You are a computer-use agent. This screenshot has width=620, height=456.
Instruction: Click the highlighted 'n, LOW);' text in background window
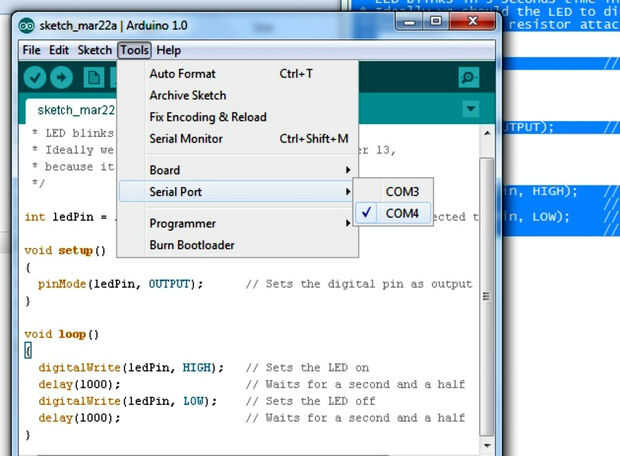[x=539, y=217]
